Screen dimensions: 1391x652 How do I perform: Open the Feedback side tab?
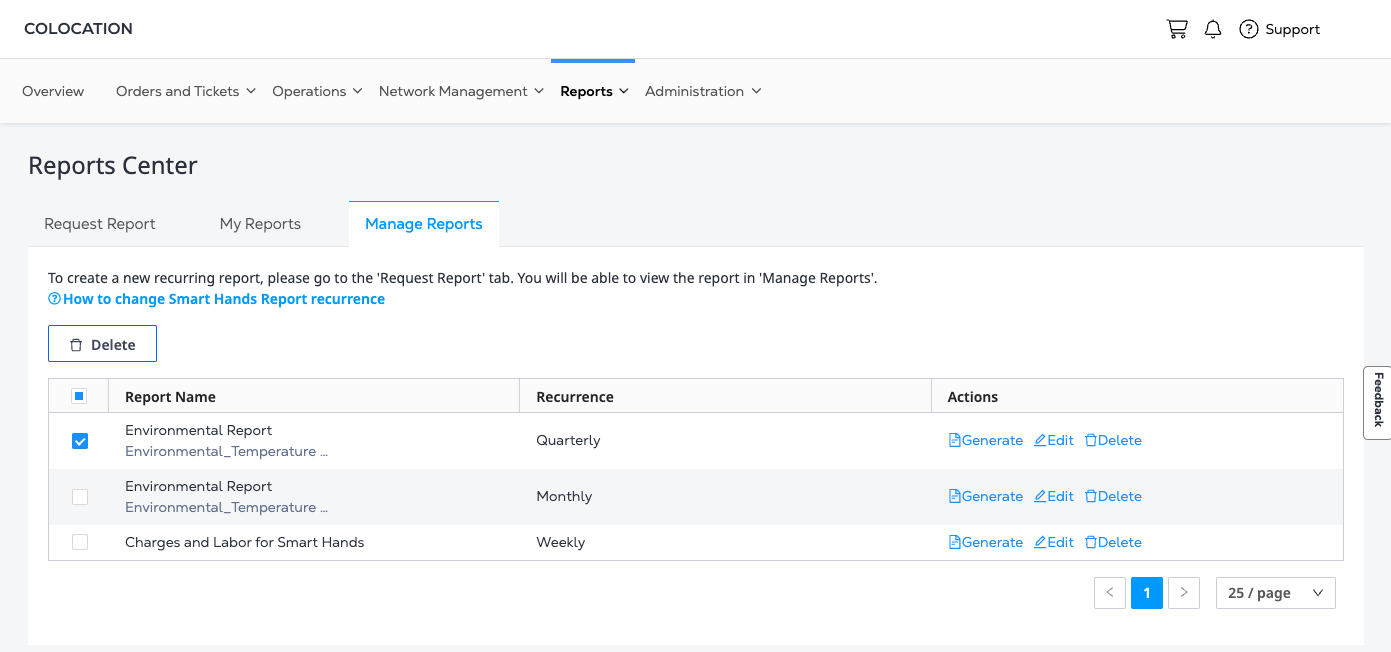[1378, 401]
